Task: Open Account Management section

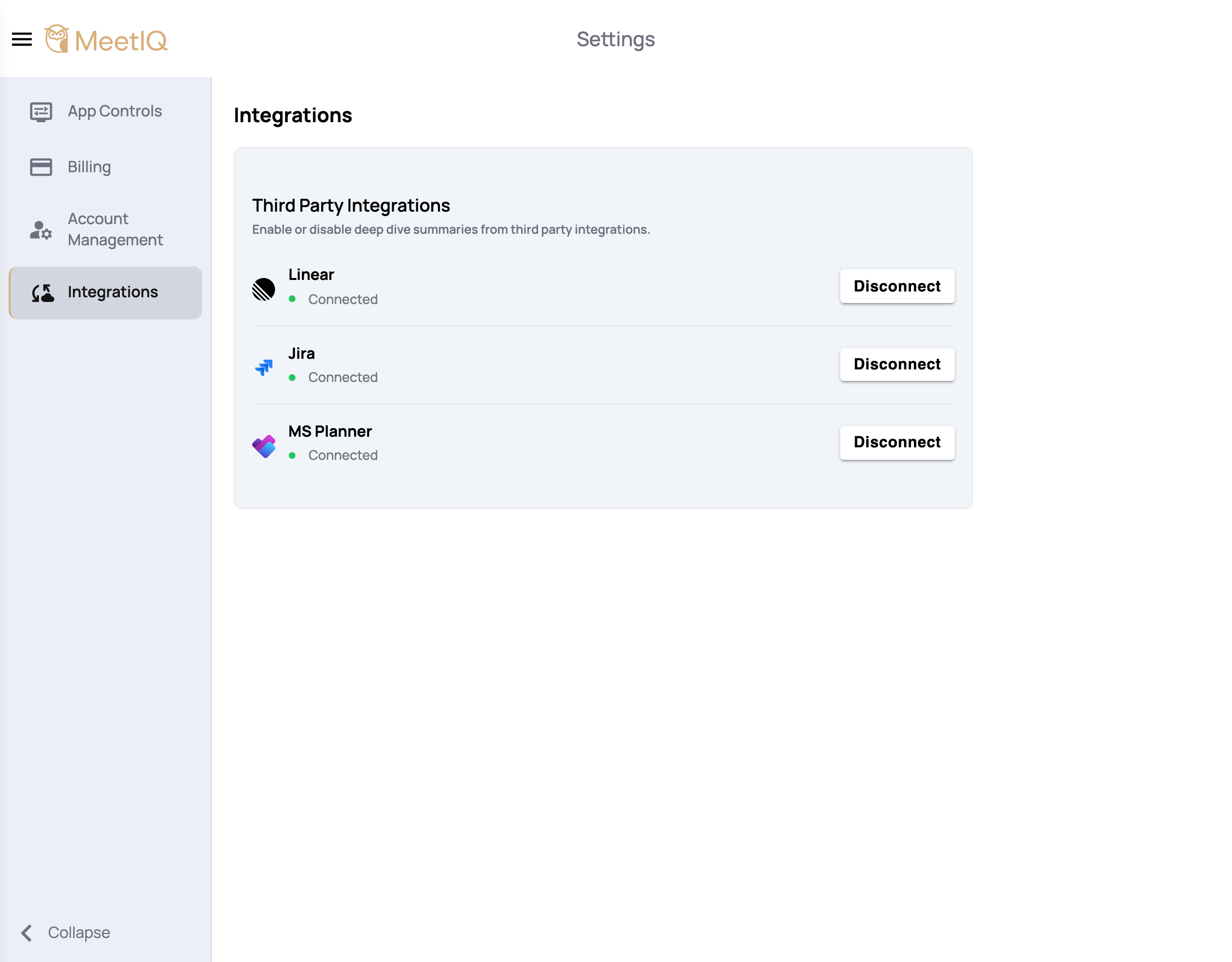Action: [x=105, y=229]
